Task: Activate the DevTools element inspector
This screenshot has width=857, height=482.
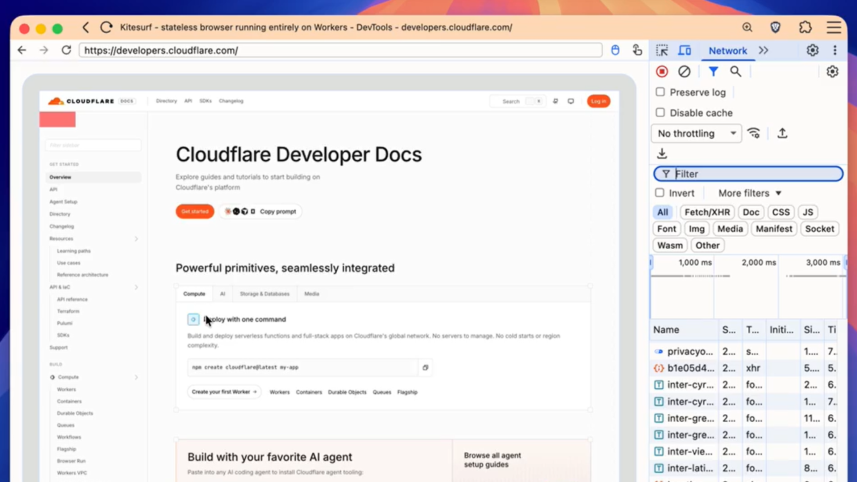Action: pos(662,50)
